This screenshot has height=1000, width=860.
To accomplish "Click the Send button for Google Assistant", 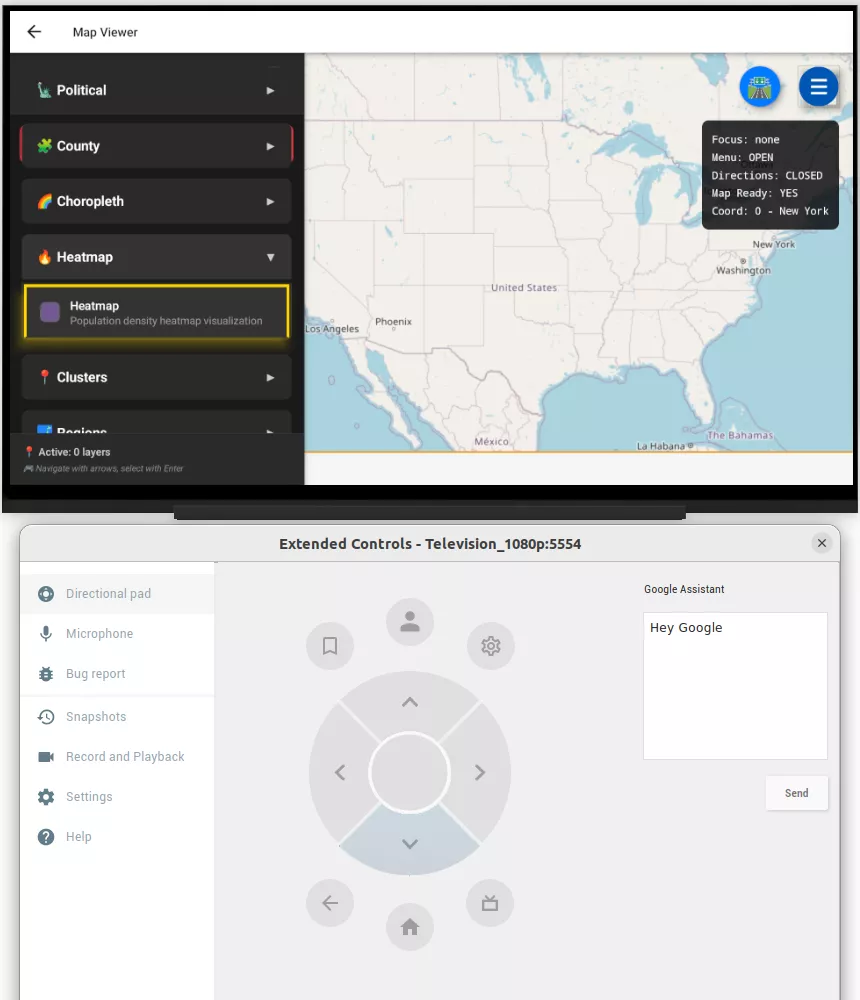I will point(796,792).
